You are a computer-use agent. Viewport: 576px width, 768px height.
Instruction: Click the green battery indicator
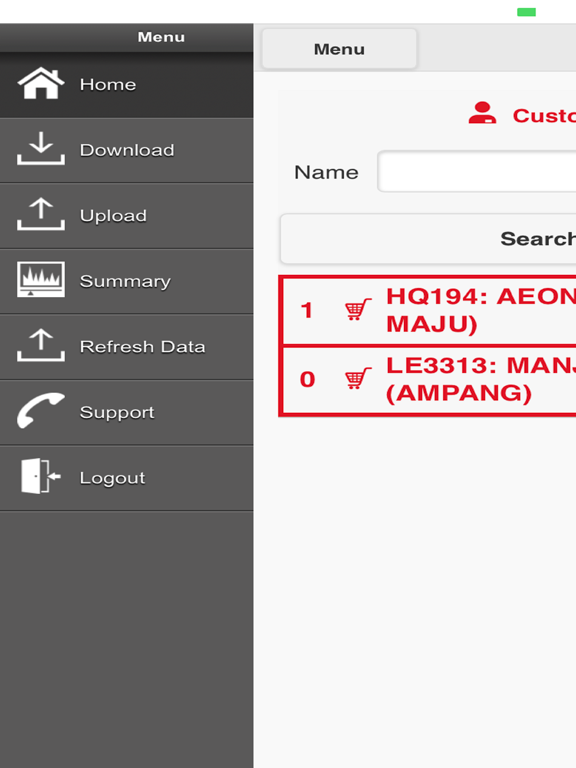(x=527, y=12)
